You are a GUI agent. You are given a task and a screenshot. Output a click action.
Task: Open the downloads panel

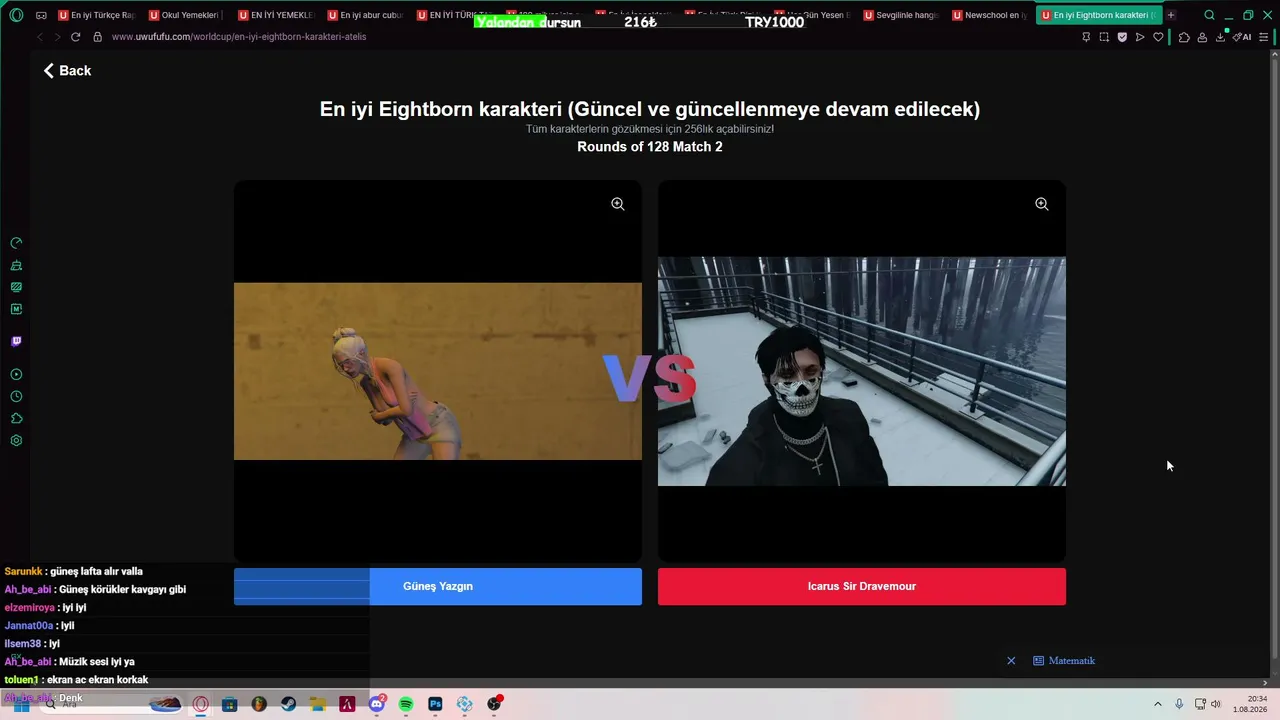click(x=1220, y=37)
